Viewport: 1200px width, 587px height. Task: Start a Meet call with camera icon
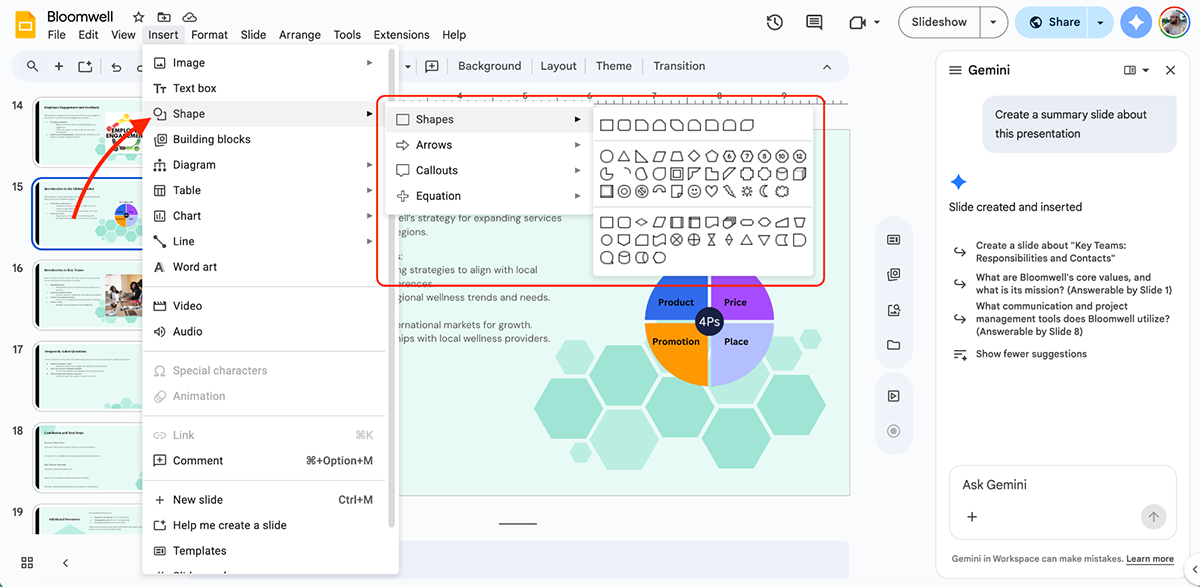[857, 21]
